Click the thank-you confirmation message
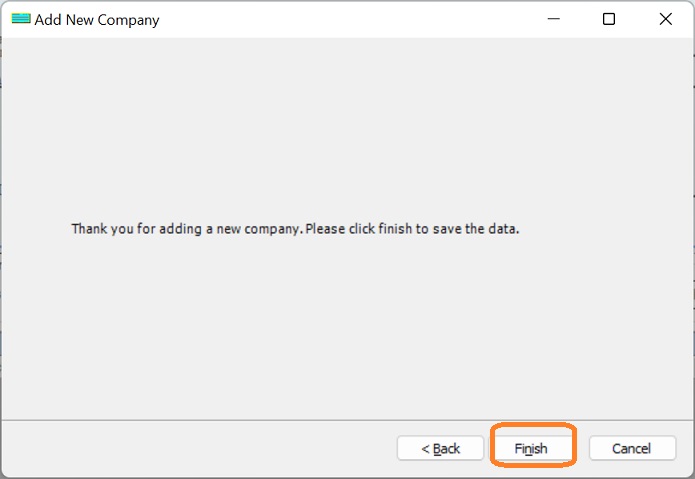 [x=295, y=228]
